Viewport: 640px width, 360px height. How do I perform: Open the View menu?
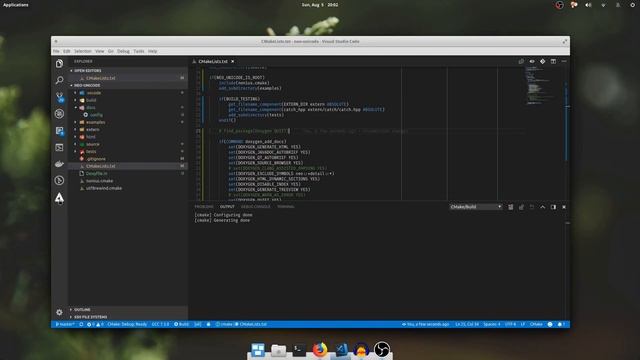(100, 51)
